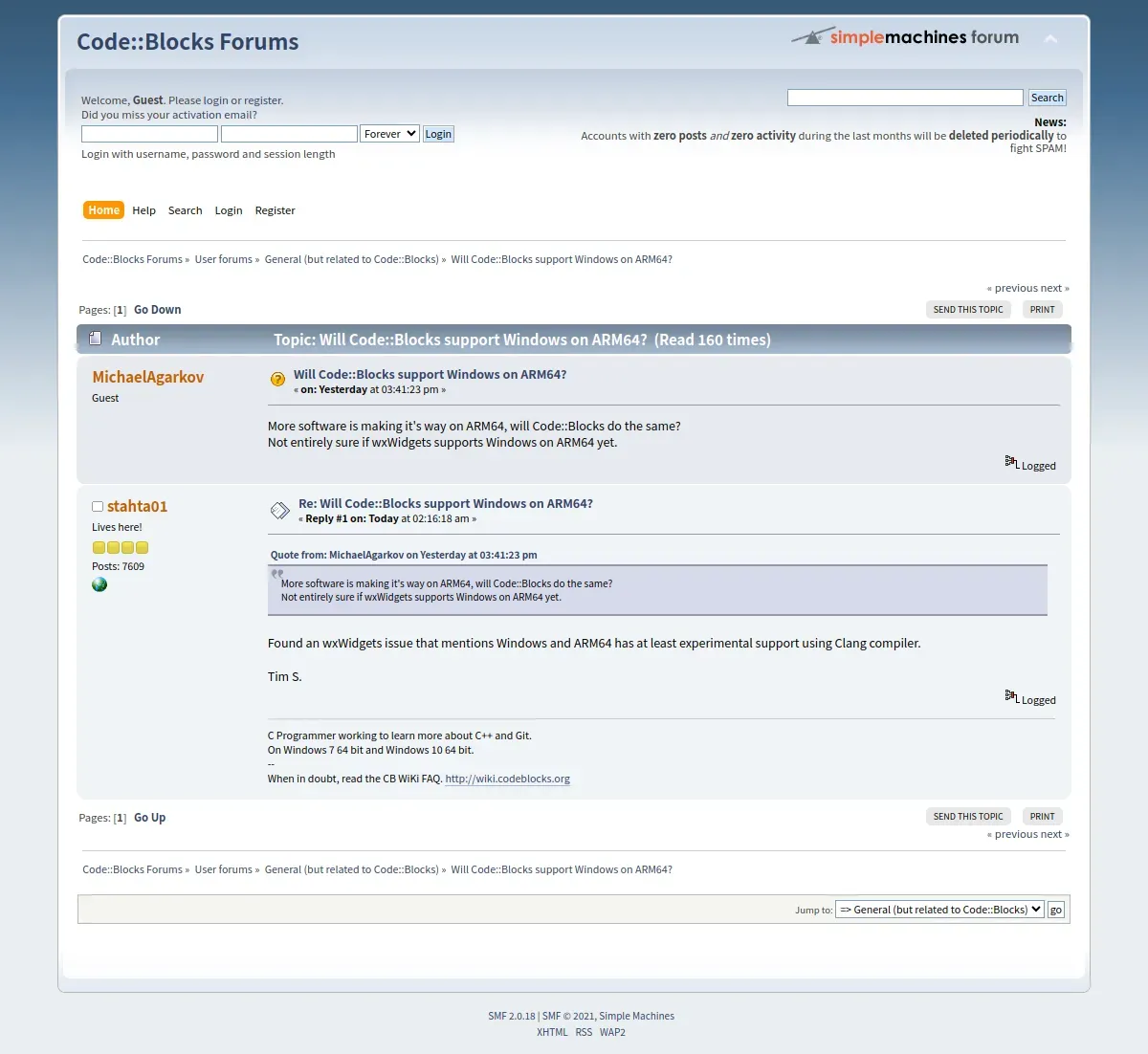This screenshot has height=1054, width=1148.
Task: Click the bottom 'next »' link
Action: click(x=1055, y=834)
